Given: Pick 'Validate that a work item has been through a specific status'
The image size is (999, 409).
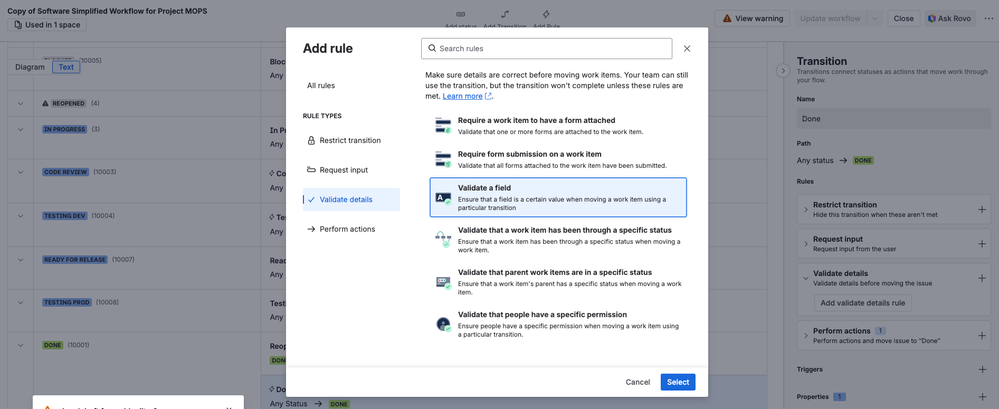Looking at the screenshot, I should click(x=558, y=240).
